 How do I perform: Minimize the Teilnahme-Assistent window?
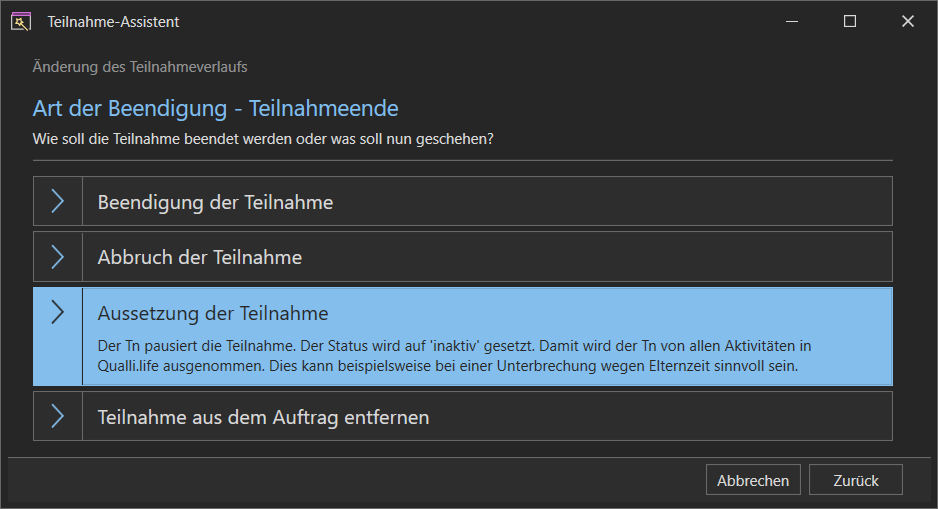click(x=792, y=22)
